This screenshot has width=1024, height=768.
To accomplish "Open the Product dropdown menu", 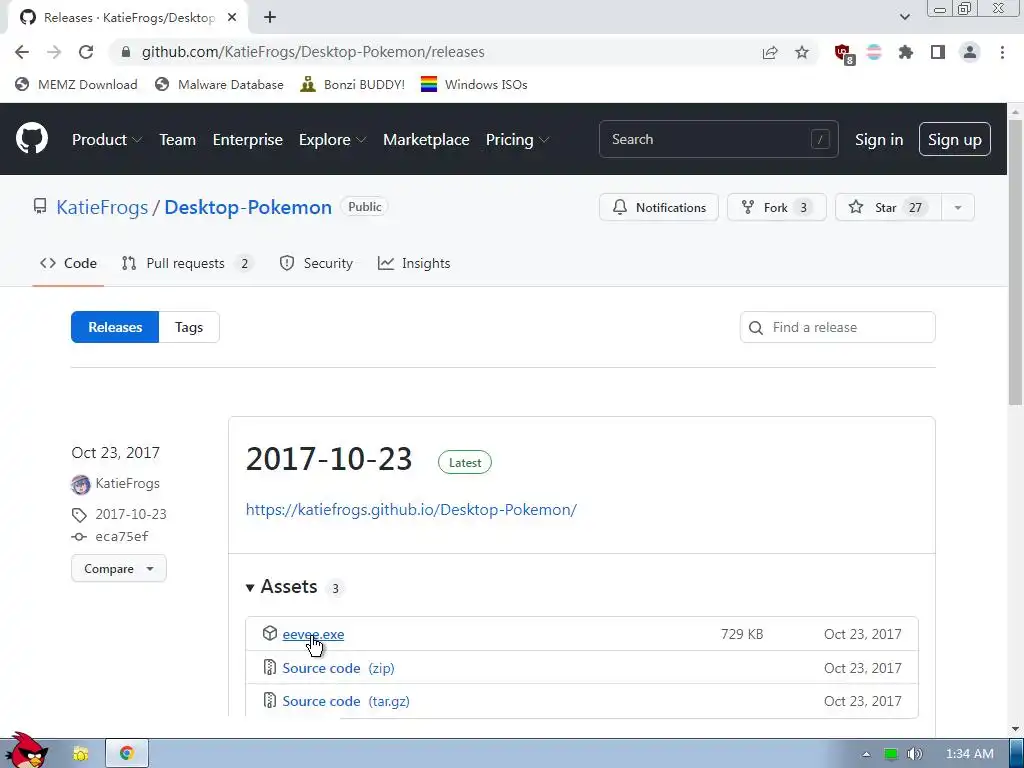I will 106,139.
